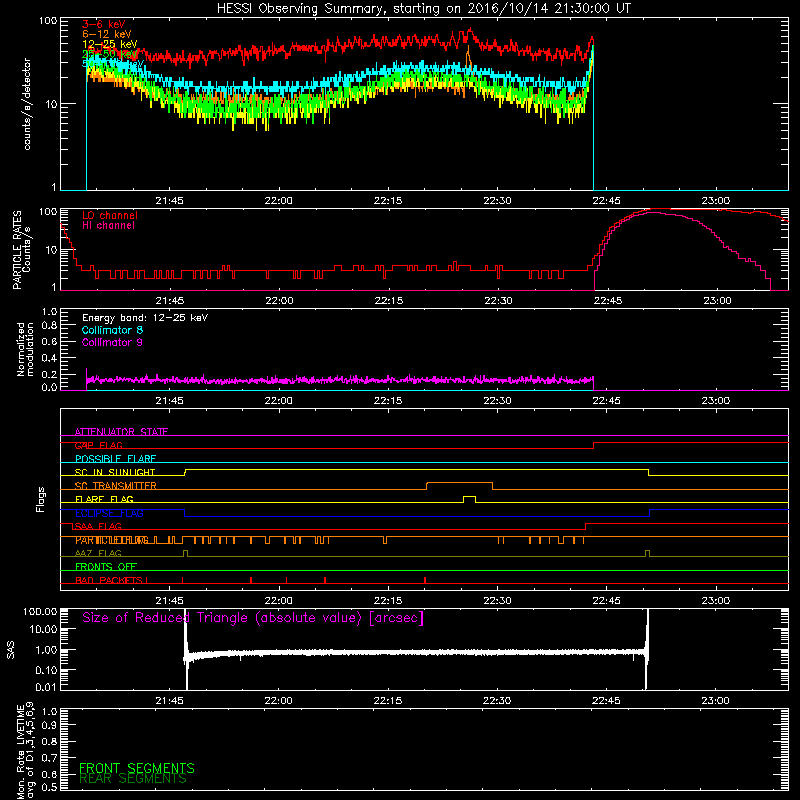This screenshot has width=800, height=800.
Task: Click the Normalized modulation axis label
Action: click(x=25, y=349)
